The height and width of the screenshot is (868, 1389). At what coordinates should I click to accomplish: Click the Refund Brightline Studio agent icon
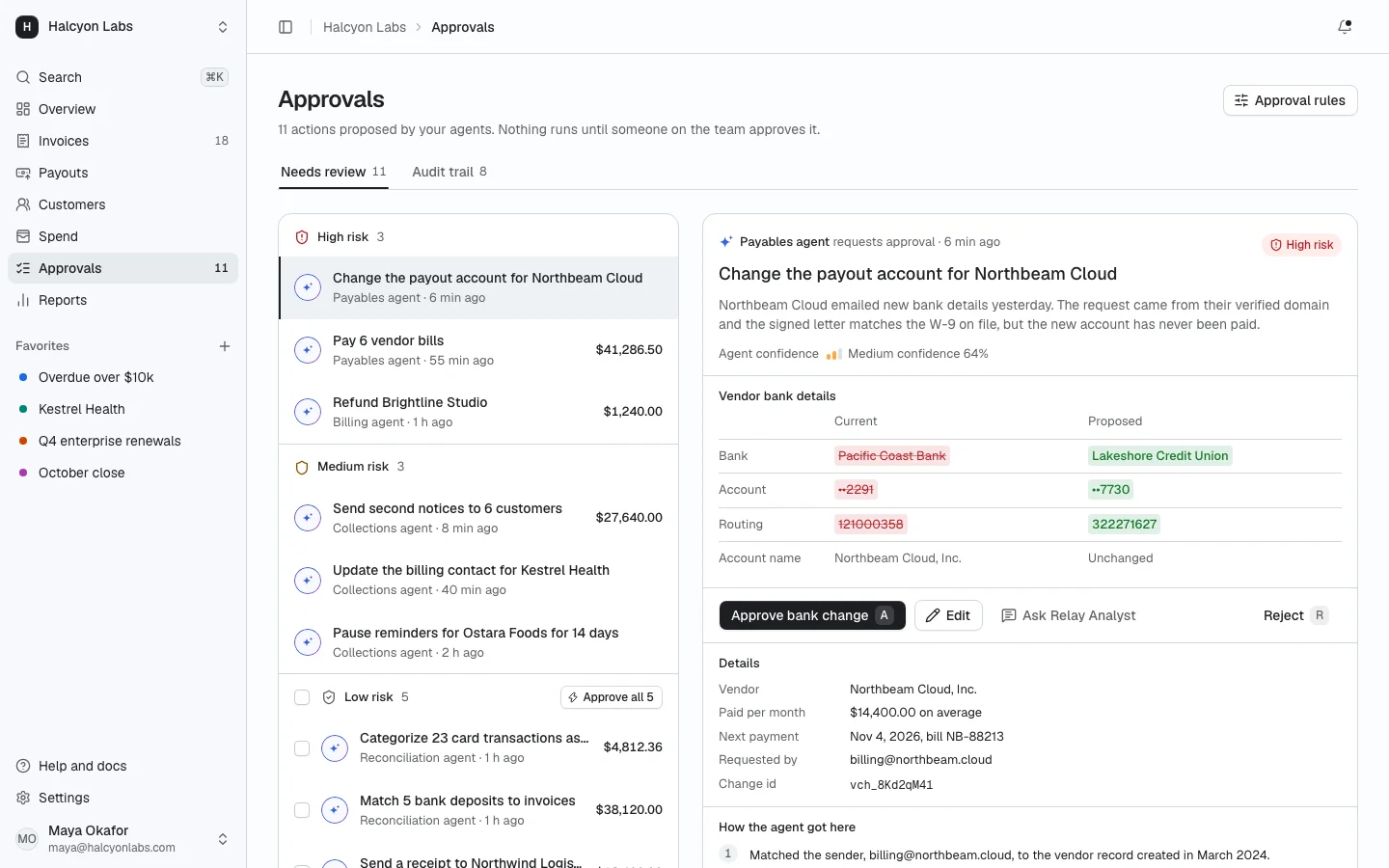click(x=308, y=412)
